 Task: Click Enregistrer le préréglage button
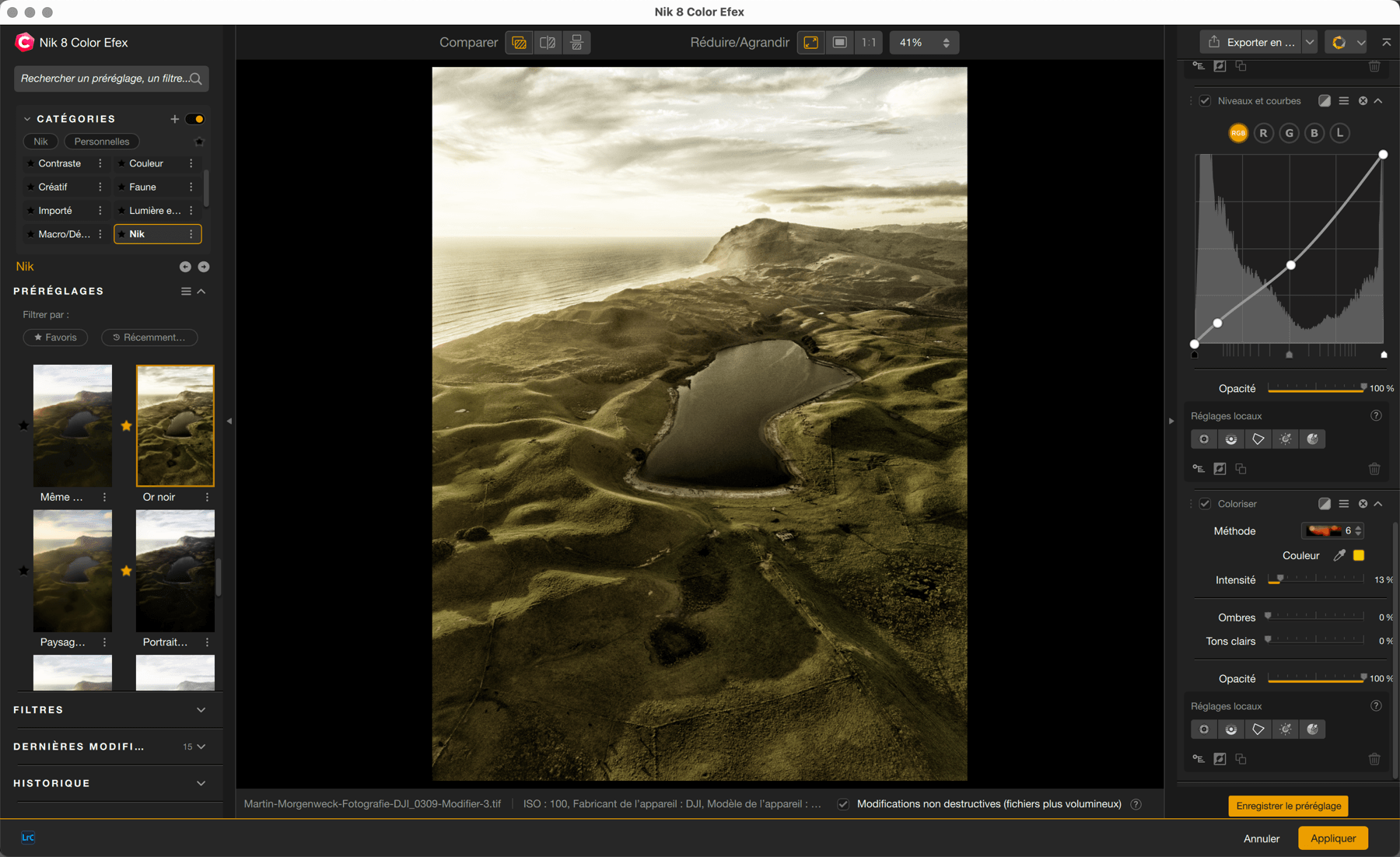(1288, 806)
